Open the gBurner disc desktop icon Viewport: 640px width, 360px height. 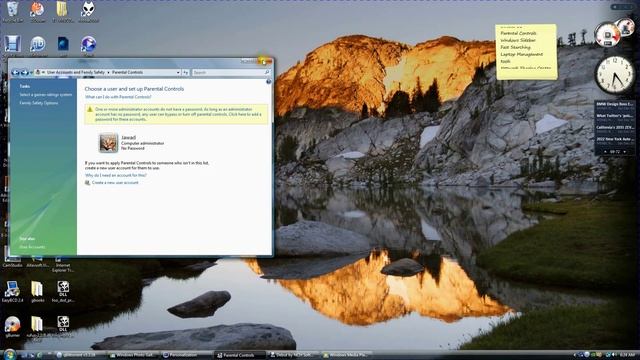(12, 326)
